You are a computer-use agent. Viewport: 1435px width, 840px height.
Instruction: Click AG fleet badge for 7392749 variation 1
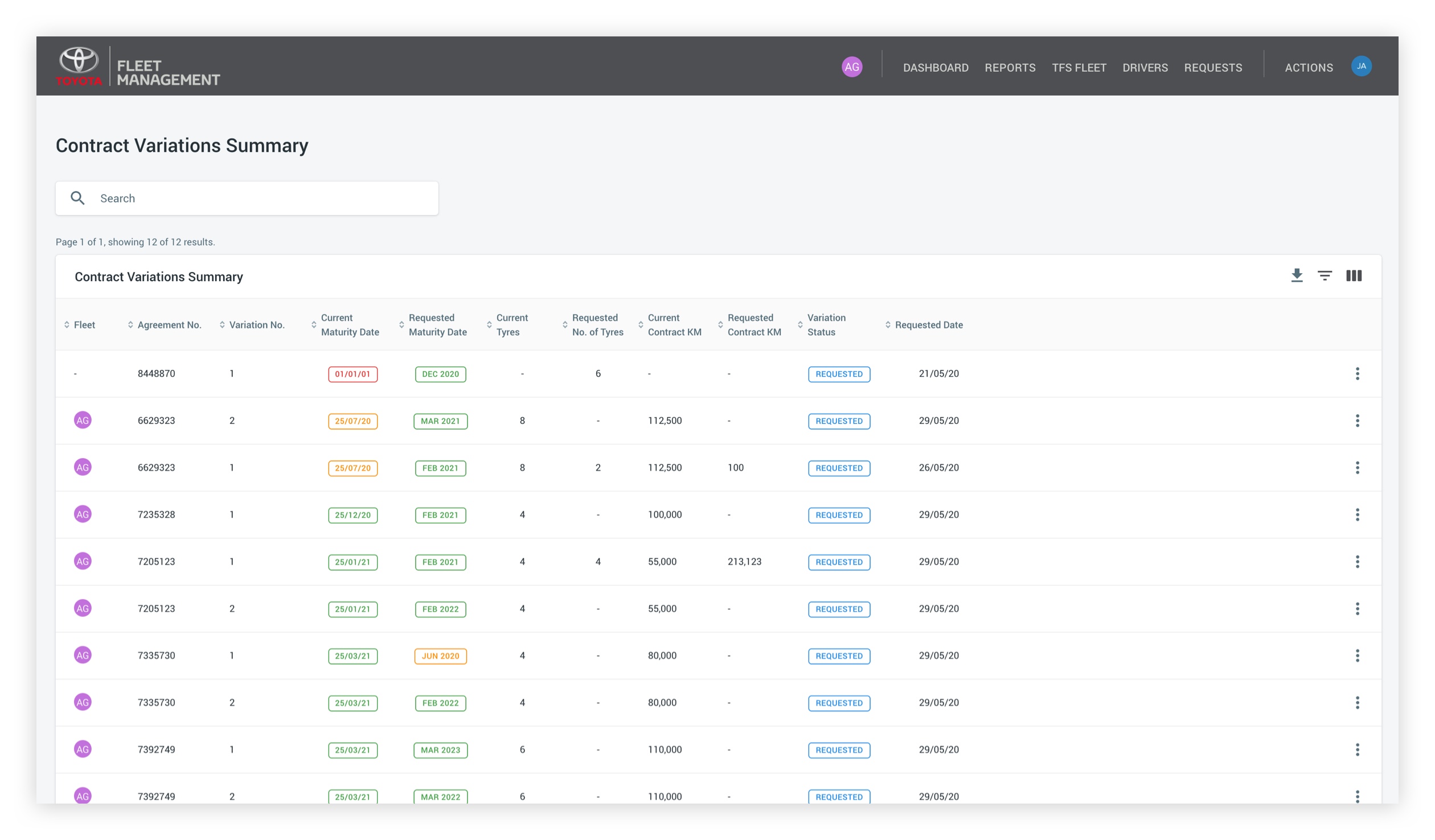83,749
